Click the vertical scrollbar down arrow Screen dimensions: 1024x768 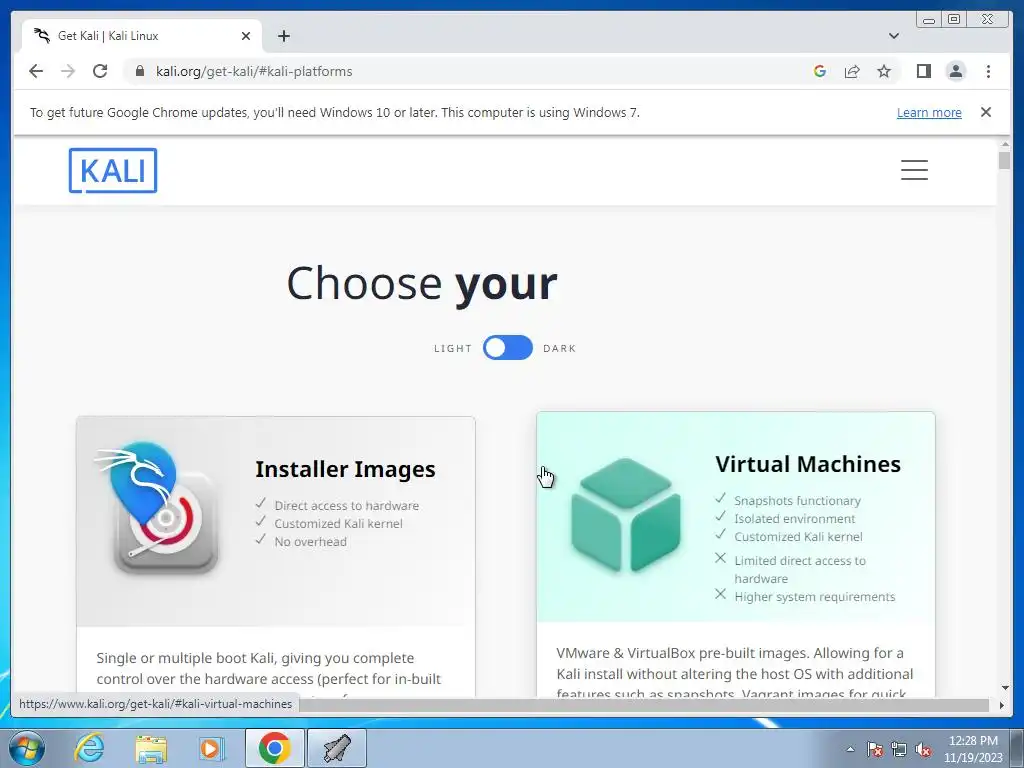(1004, 688)
